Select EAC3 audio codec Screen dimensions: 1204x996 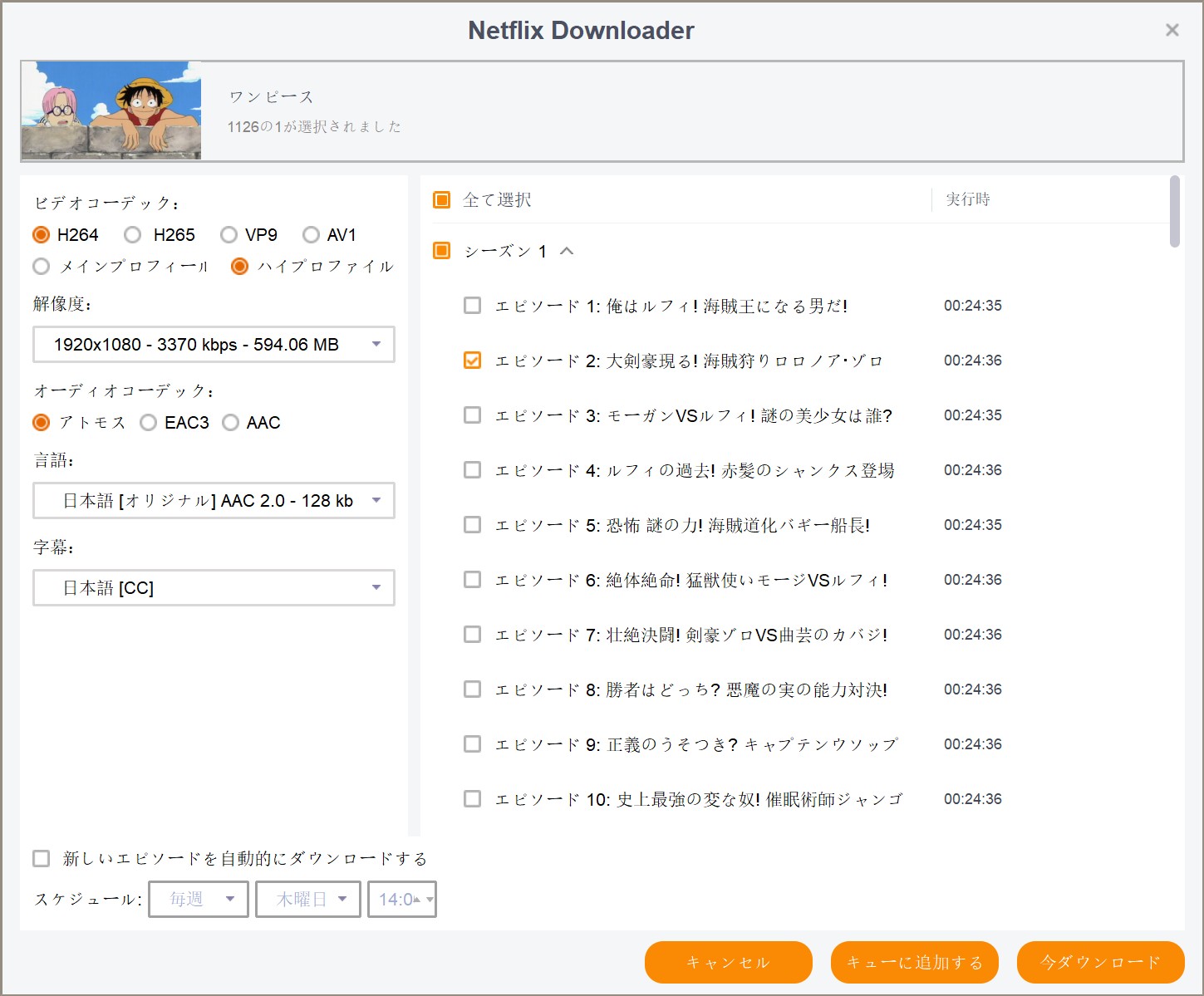point(148,423)
